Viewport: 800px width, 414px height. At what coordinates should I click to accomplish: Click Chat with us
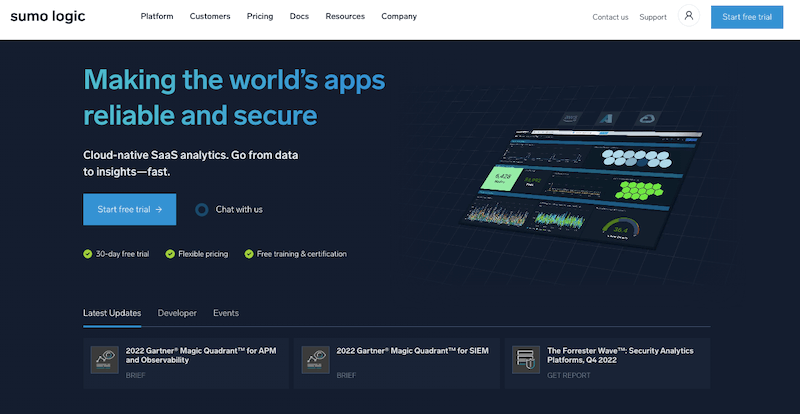pyautogui.click(x=239, y=209)
